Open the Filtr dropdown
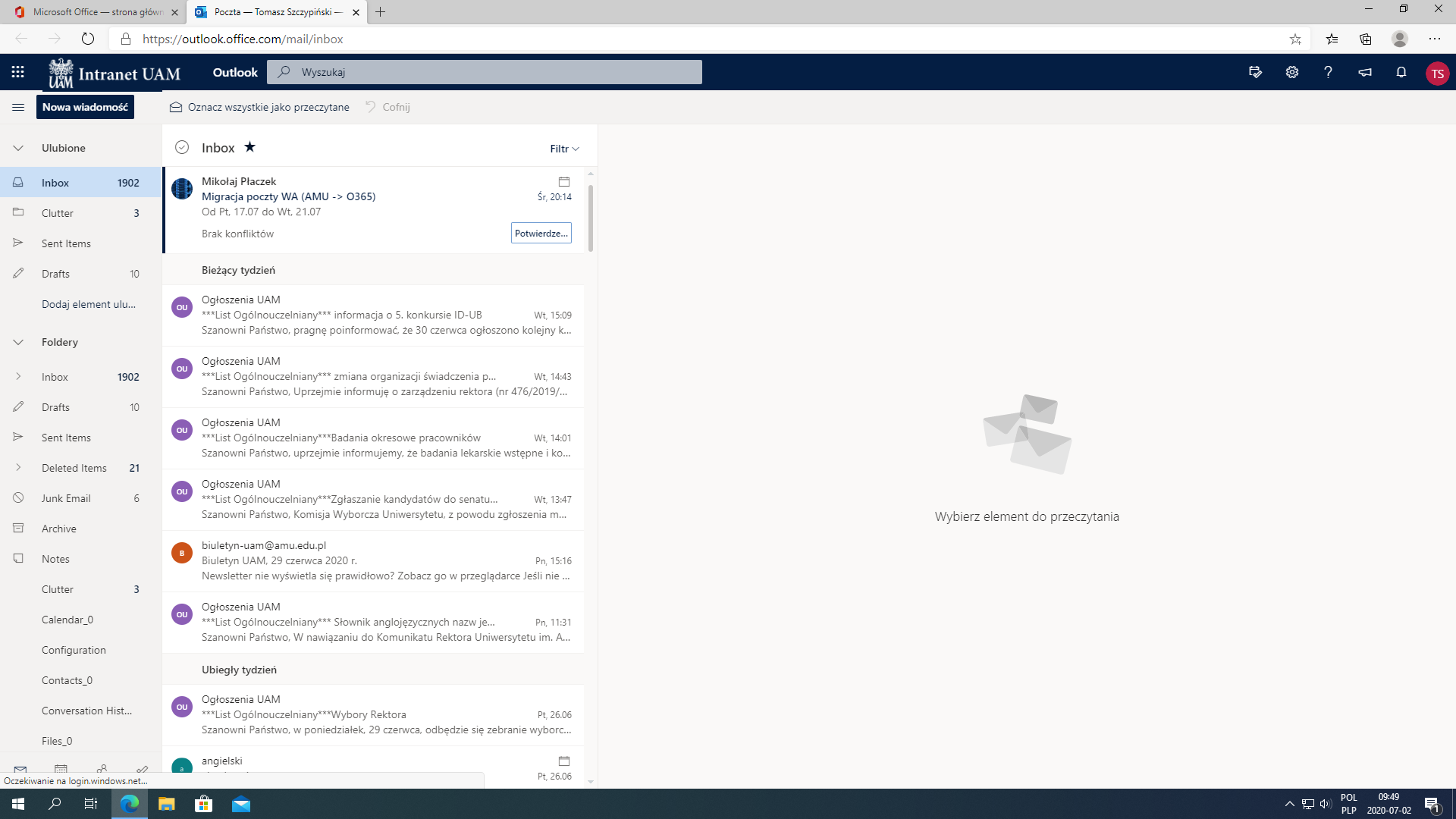Image resolution: width=1456 pixels, height=819 pixels. 564,149
